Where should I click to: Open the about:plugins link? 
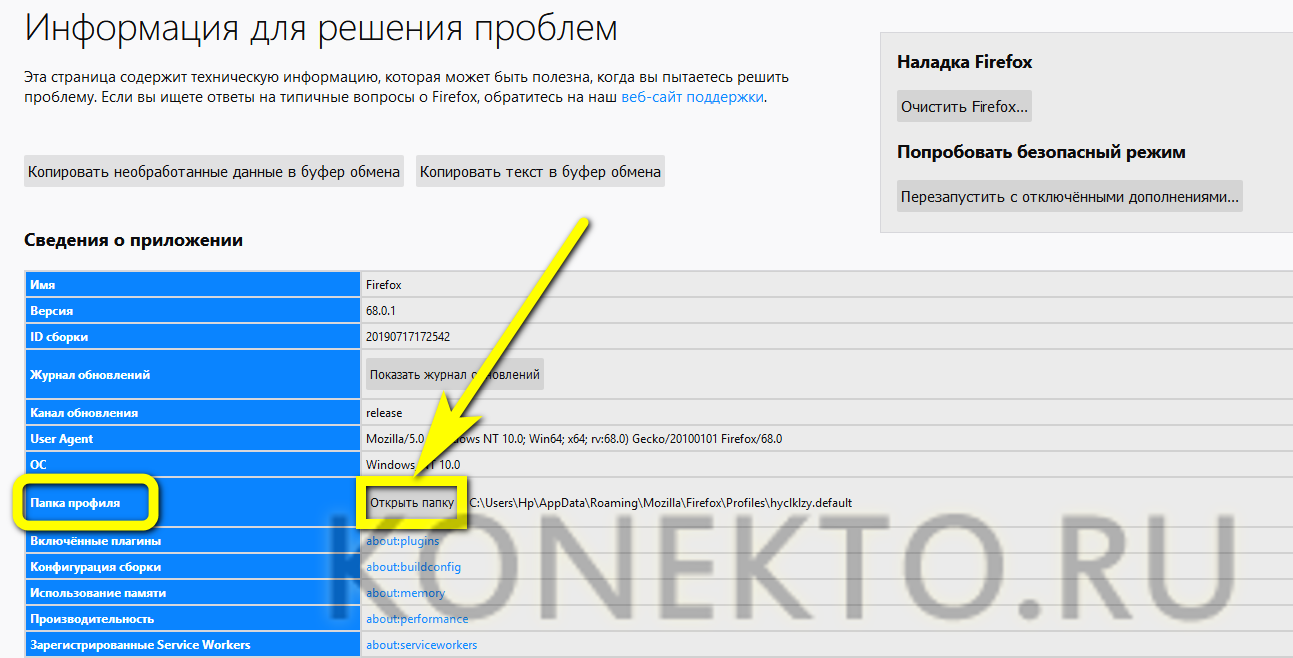point(403,541)
